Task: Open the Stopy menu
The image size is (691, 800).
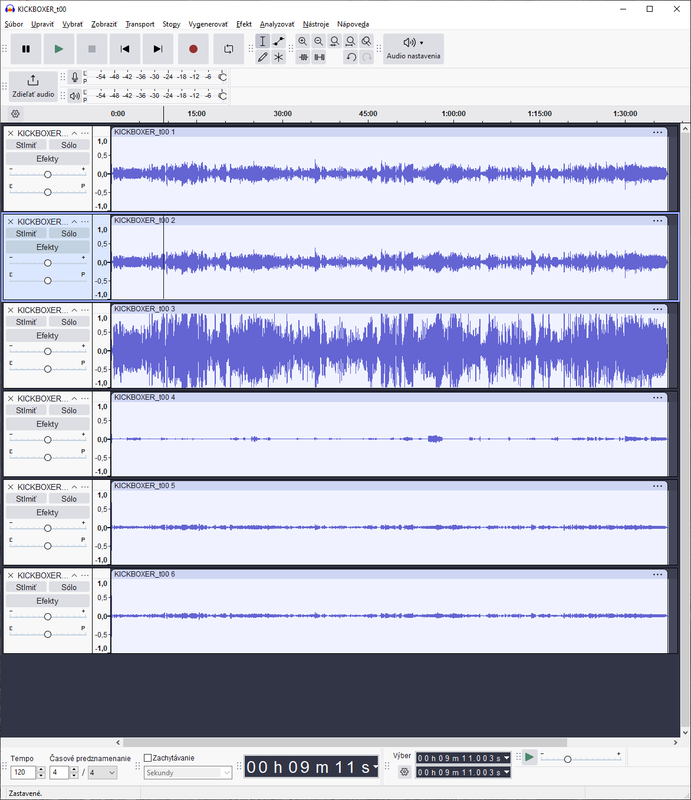Action: pyautogui.click(x=171, y=24)
